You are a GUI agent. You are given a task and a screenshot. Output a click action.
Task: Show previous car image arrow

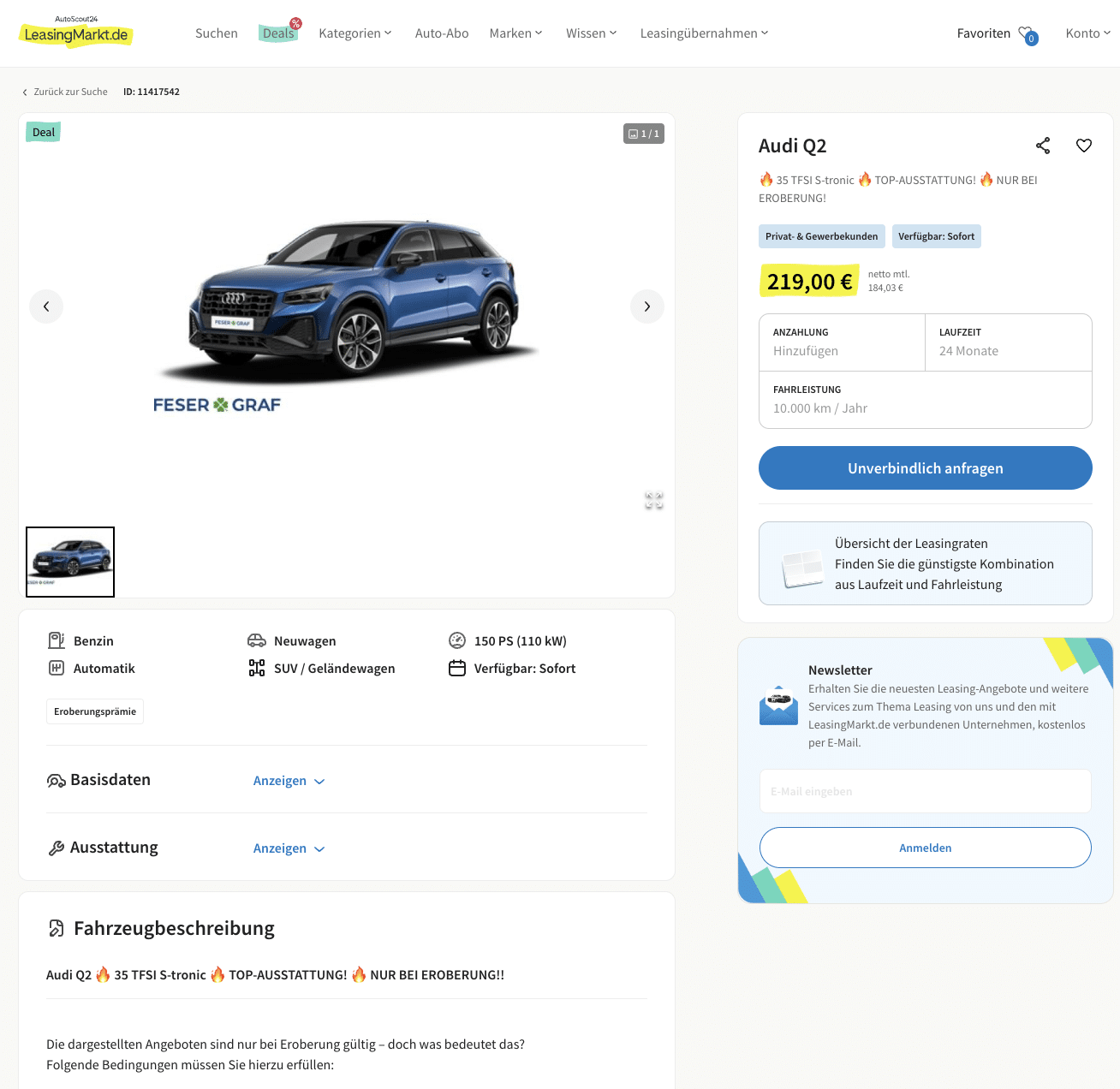click(46, 306)
